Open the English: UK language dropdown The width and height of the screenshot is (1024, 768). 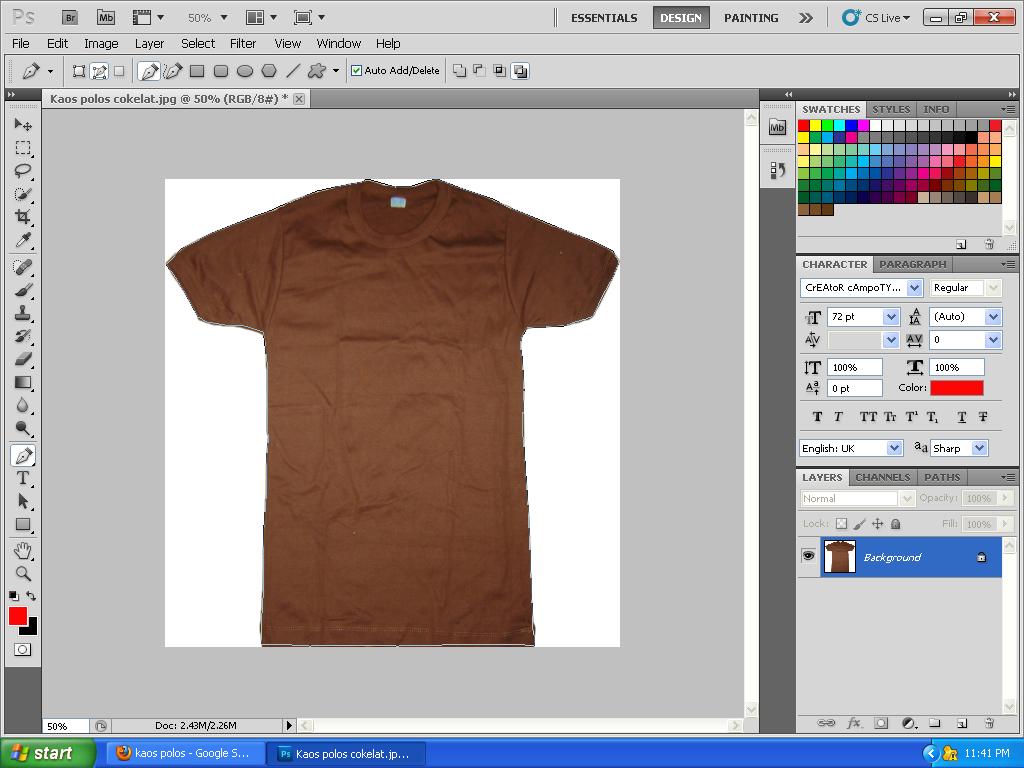pos(894,448)
